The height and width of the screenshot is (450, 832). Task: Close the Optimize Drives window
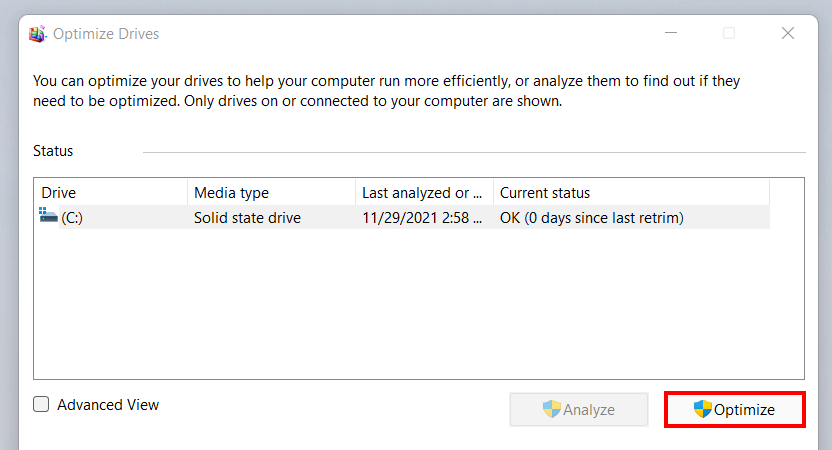tap(788, 33)
